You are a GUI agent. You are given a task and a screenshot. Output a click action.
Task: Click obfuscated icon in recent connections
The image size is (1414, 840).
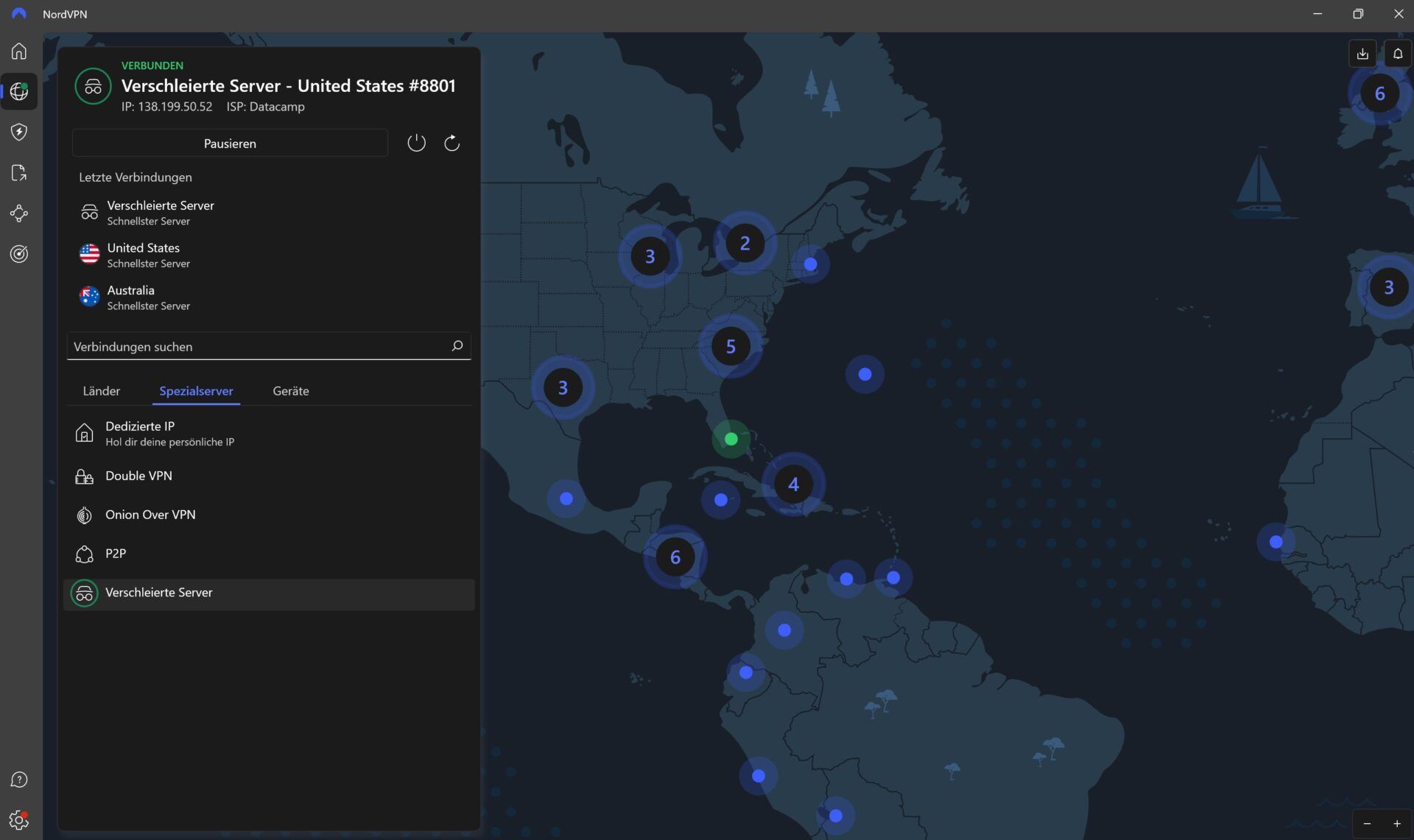[89, 212]
